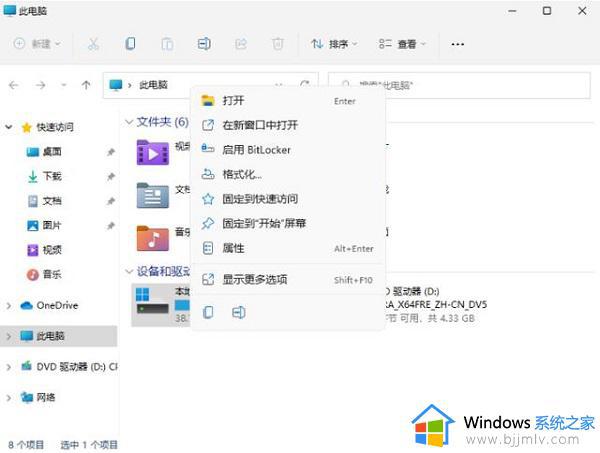Go up one folder level with up arrow
The image size is (600, 453).
87,85
